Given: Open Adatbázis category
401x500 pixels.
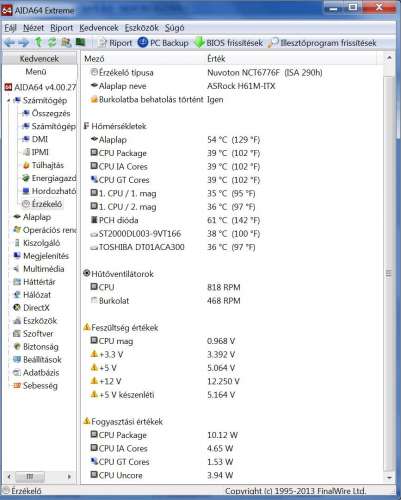Looking at the screenshot, I should tap(36, 373).
